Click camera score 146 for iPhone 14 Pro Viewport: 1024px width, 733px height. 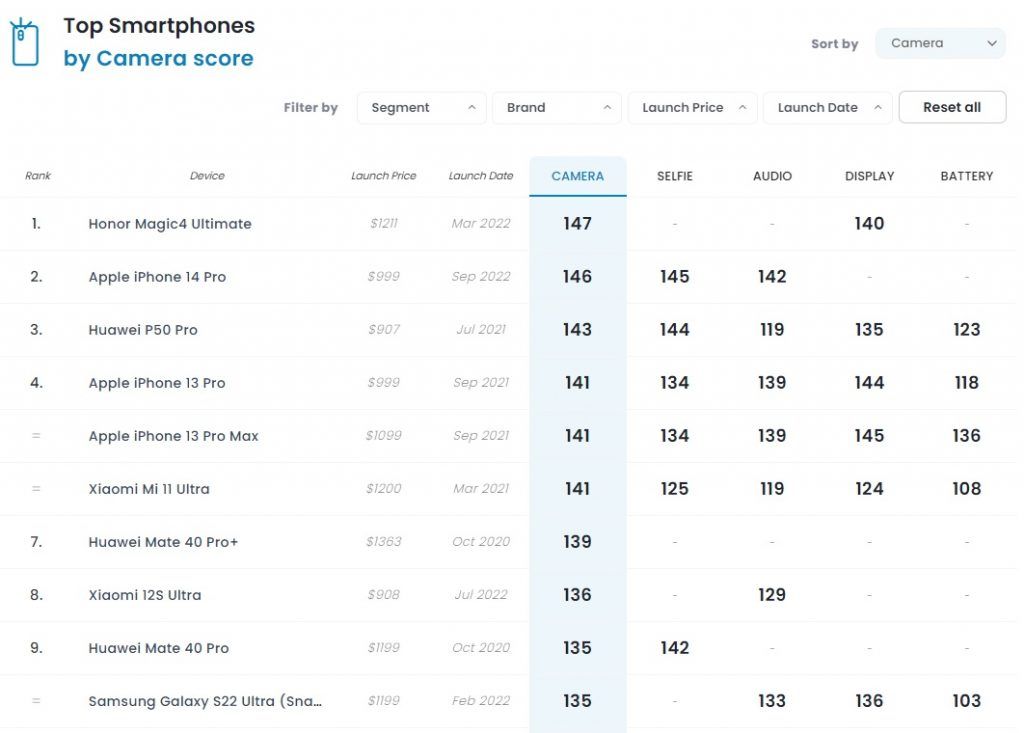click(577, 277)
